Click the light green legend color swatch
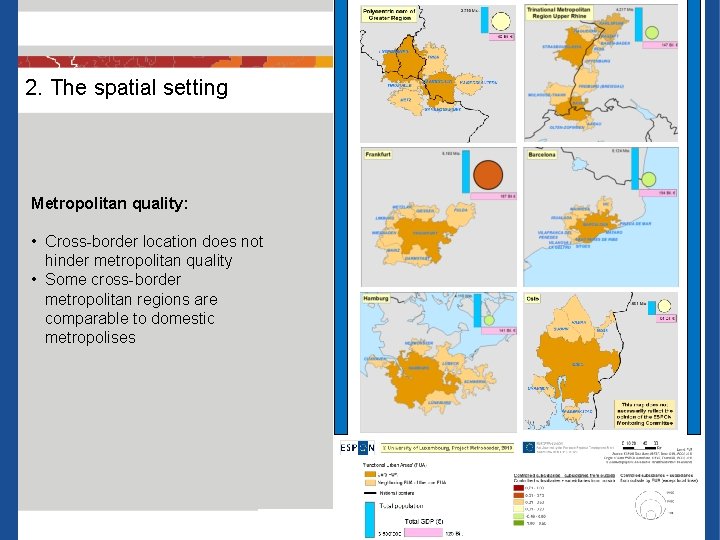 pos(518,517)
